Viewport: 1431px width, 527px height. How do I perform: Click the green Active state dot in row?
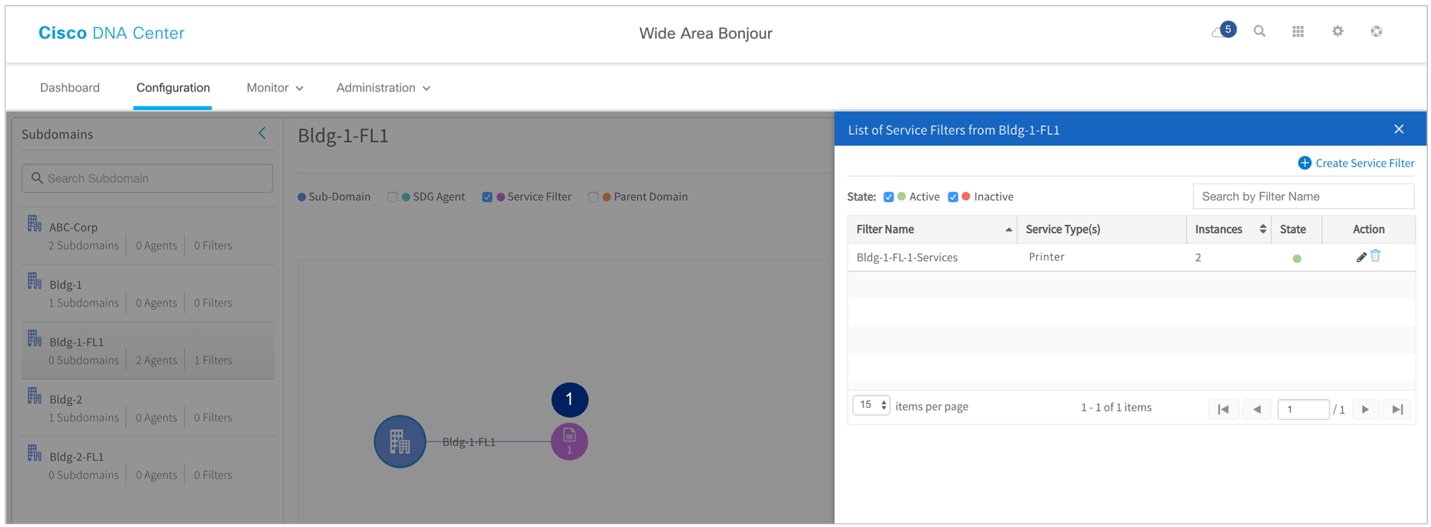coord(1297,258)
